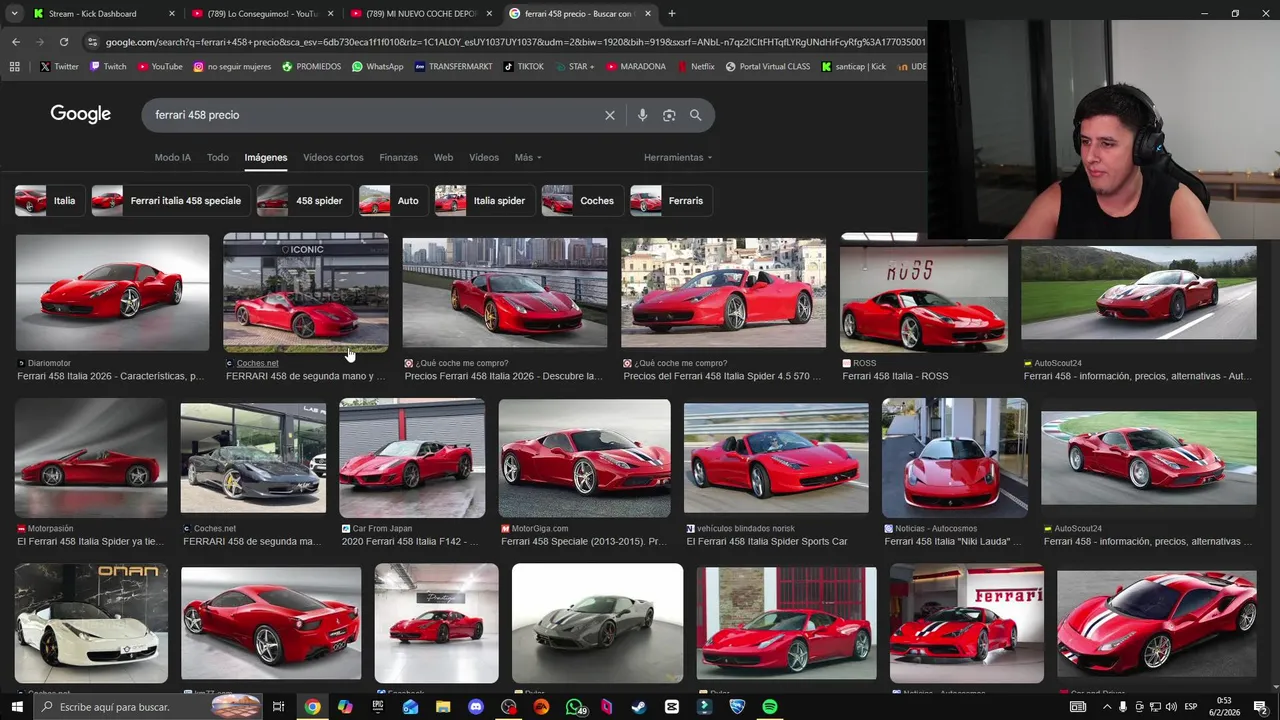Open the YouTube bookmark
Screen dimensions: 1280x720
[160, 67]
